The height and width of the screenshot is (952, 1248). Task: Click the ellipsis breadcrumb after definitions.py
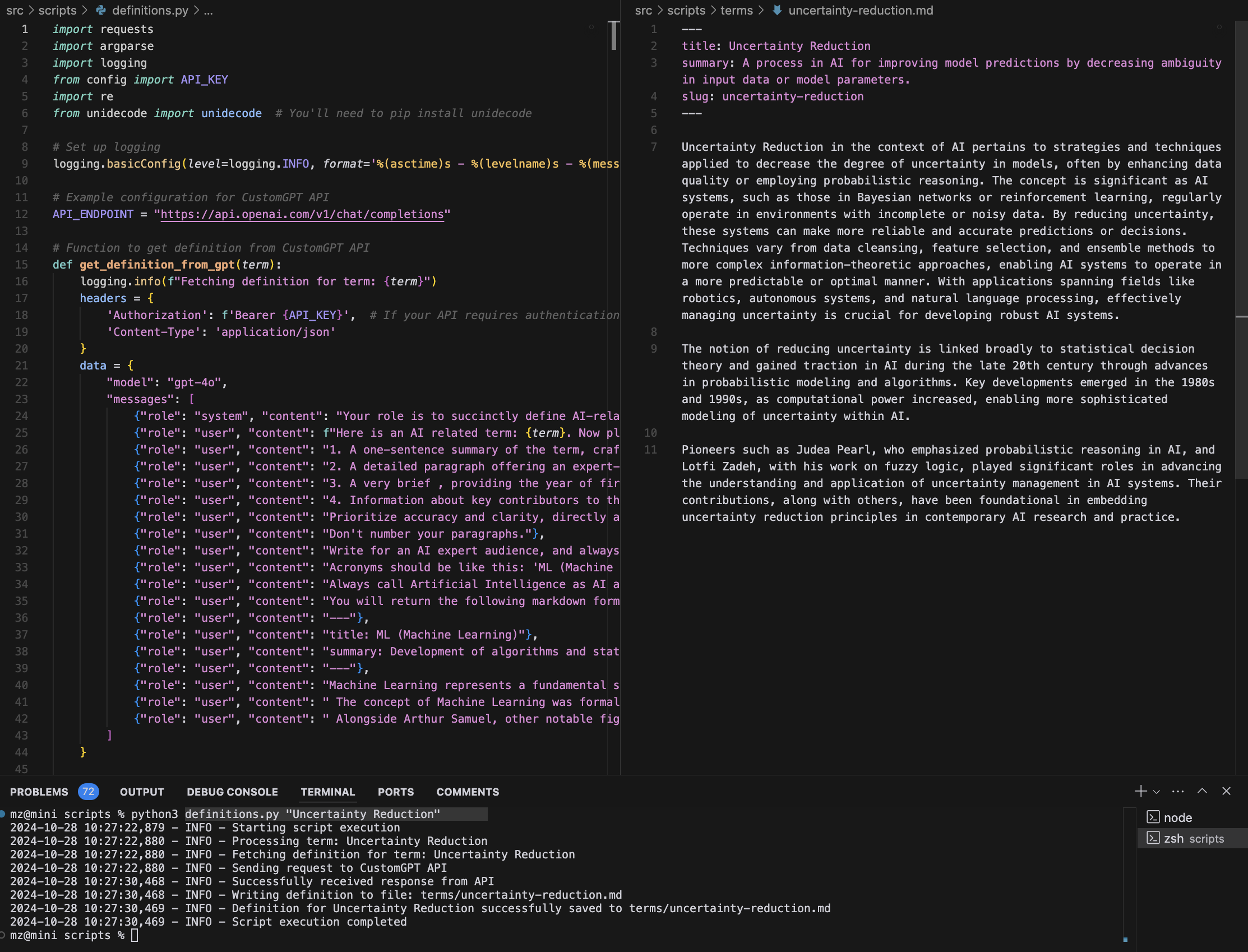coord(208,10)
